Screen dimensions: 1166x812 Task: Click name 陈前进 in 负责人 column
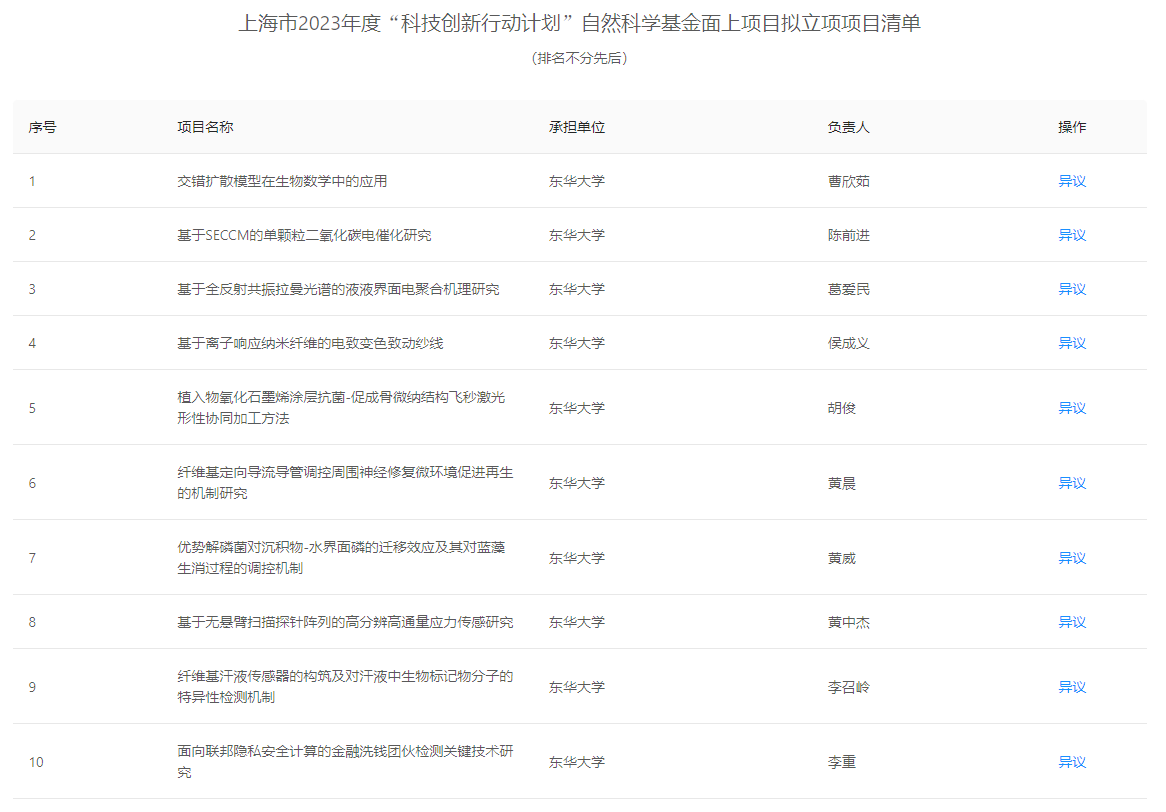848,235
